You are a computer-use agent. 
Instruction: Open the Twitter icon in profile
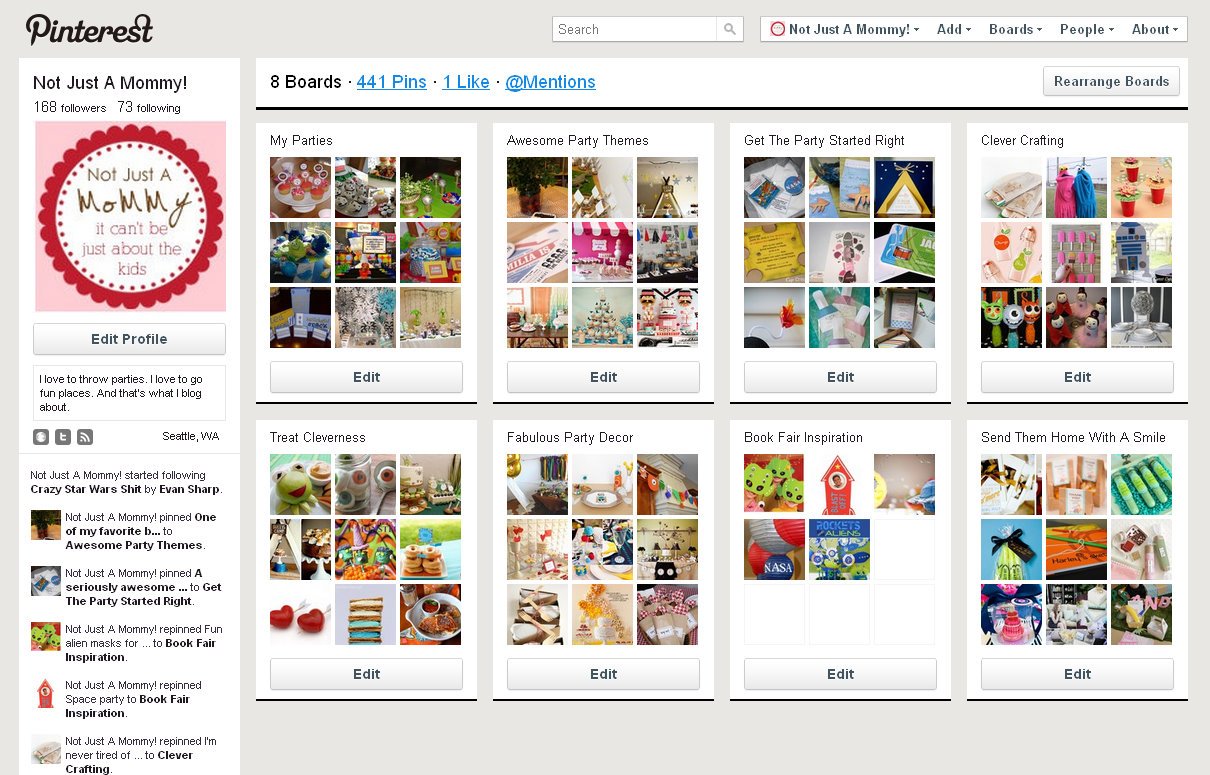point(63,437)
